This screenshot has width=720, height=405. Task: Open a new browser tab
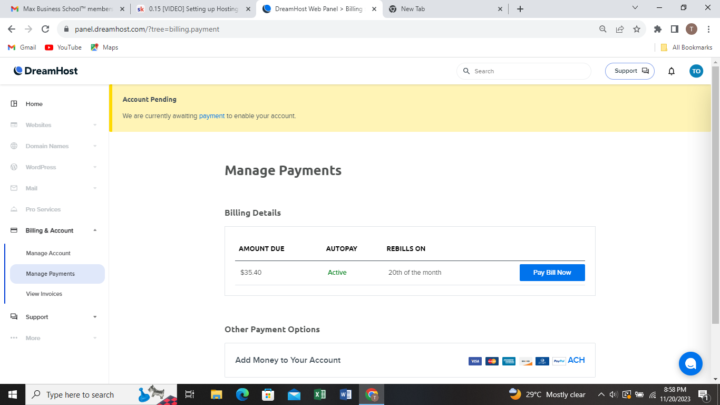tap(520, 9)
